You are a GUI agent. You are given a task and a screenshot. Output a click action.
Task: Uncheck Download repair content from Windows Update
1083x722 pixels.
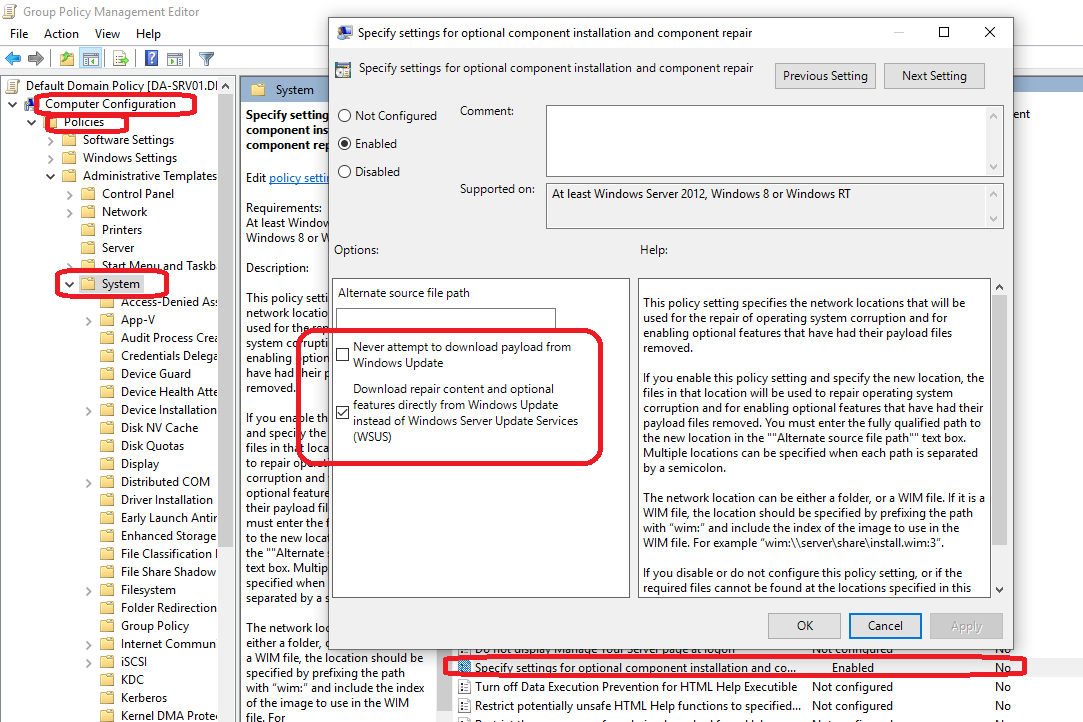tap(343, 412)
